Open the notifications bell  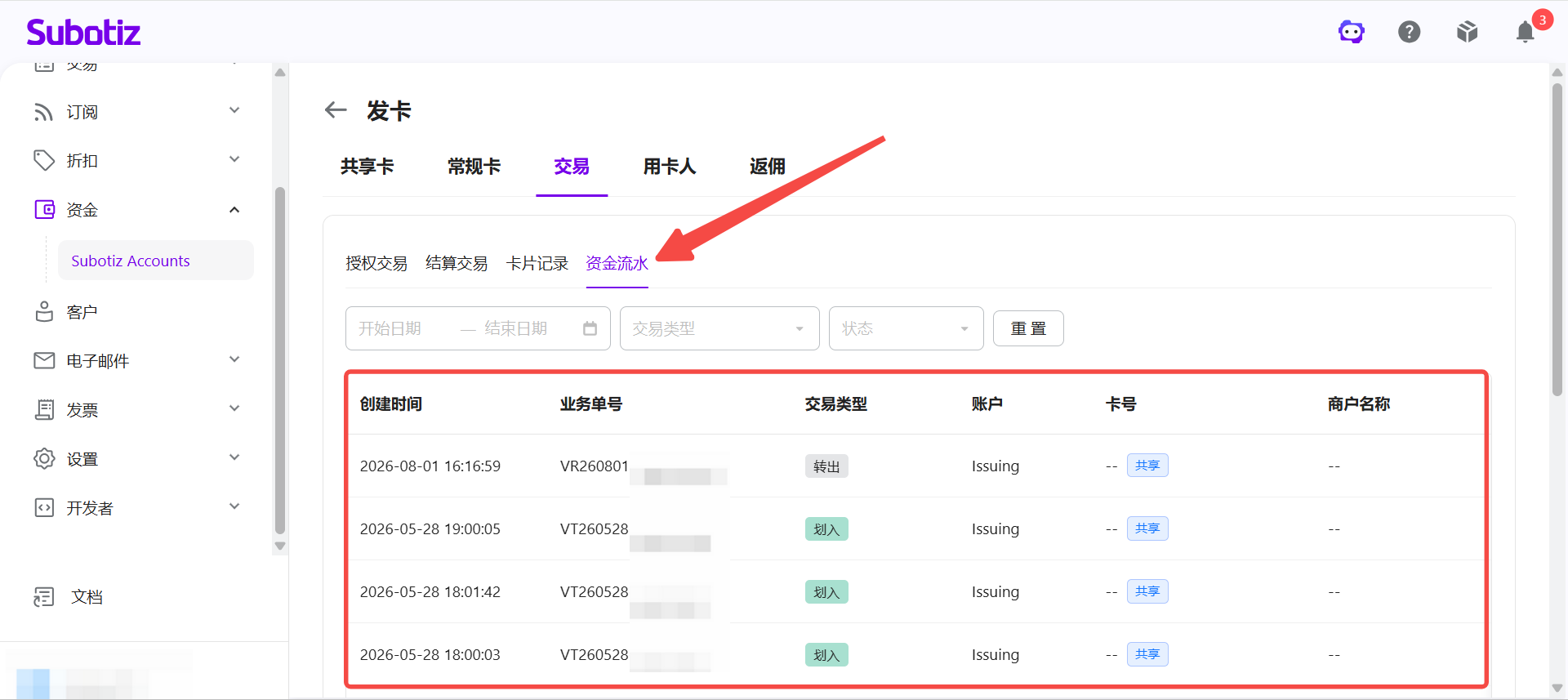click(x=1526, y=32)
